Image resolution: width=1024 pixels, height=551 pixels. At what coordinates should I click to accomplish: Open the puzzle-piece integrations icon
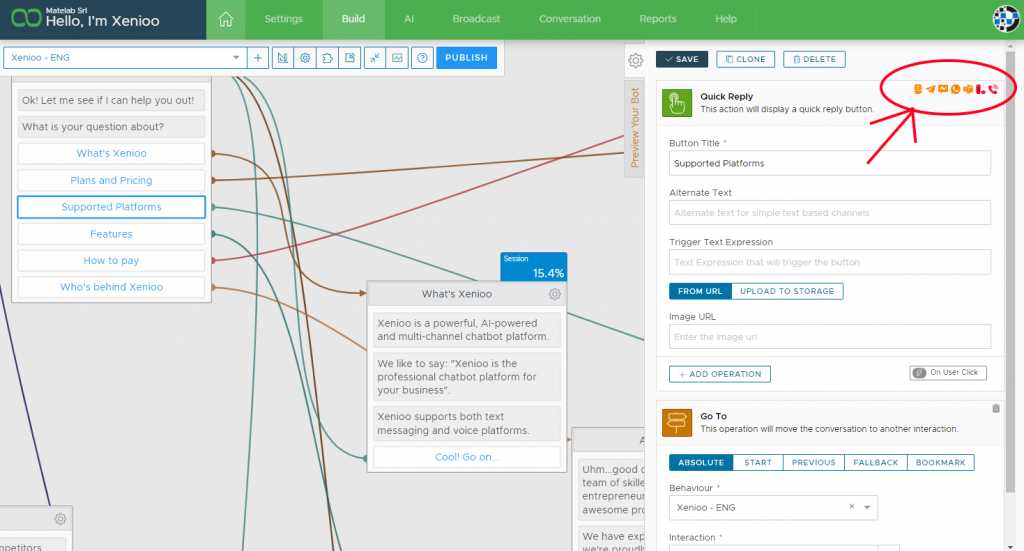click(327, 57)
